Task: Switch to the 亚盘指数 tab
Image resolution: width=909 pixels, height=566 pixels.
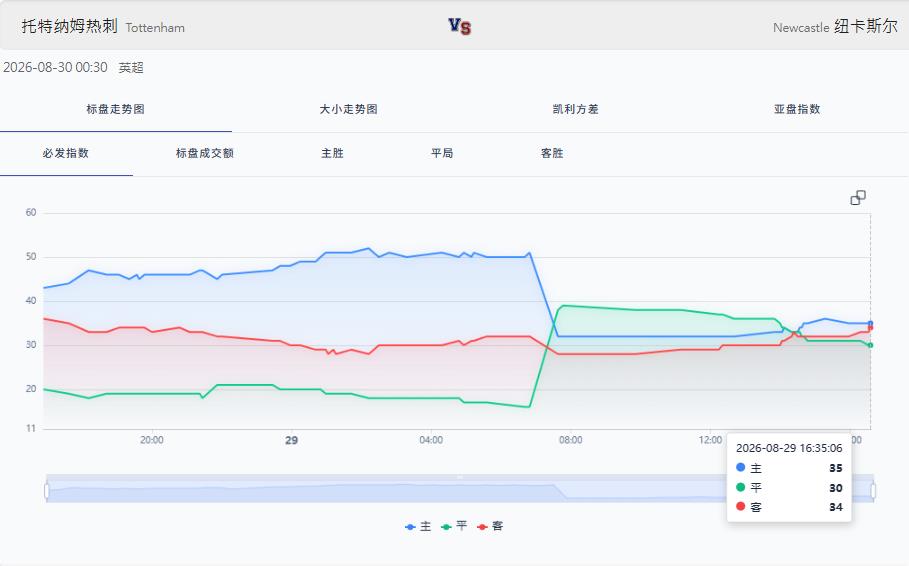Action: coord(797,109)
